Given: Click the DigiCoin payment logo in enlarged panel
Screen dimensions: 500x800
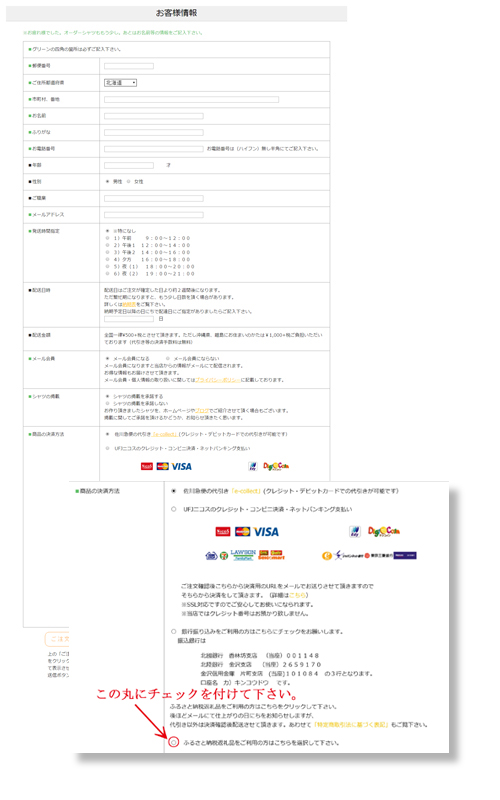Looking at the screenshot, I should (384, 532).
